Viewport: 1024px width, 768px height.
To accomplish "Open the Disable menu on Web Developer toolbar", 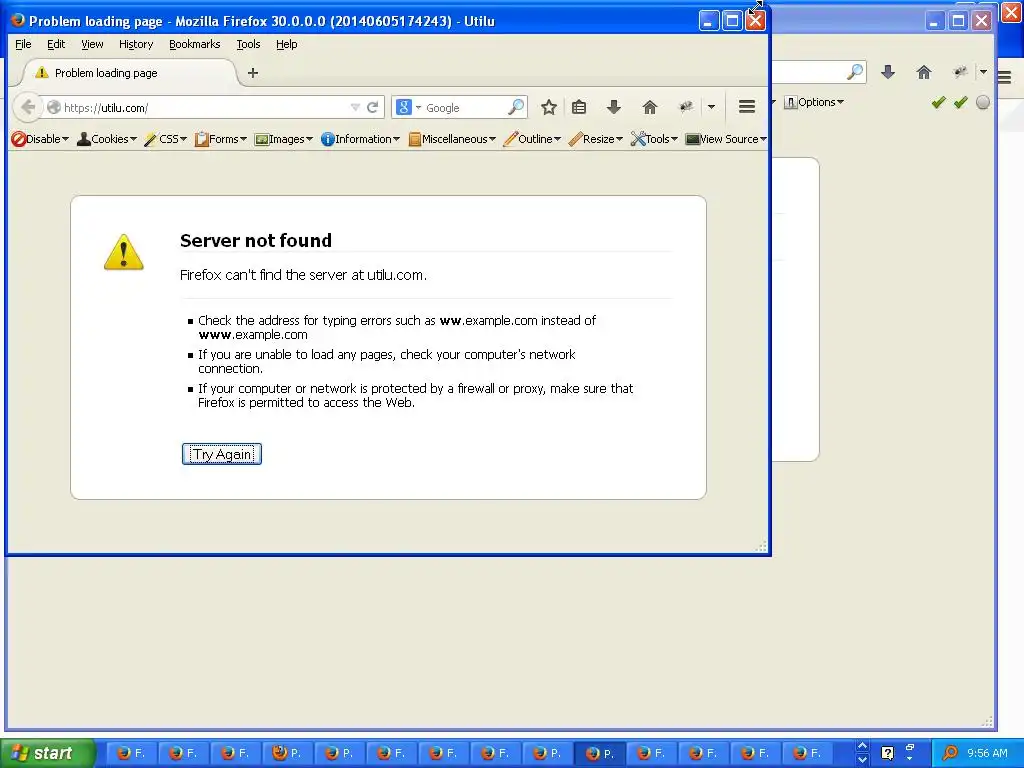I will [40, 139].
